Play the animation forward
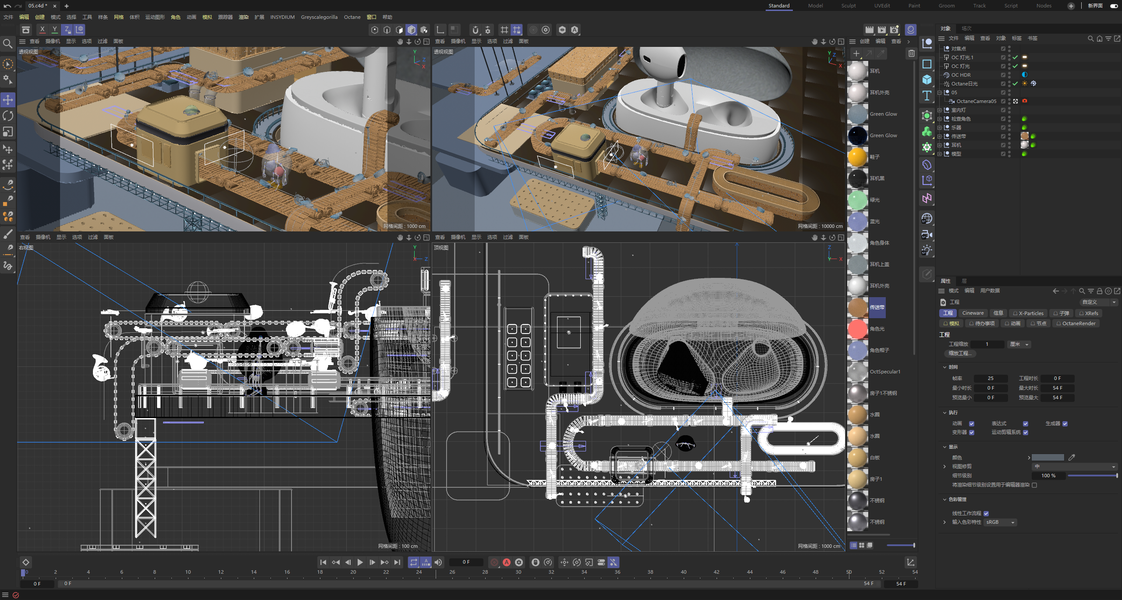1122x600 pixels. click(x=360, y=563)
